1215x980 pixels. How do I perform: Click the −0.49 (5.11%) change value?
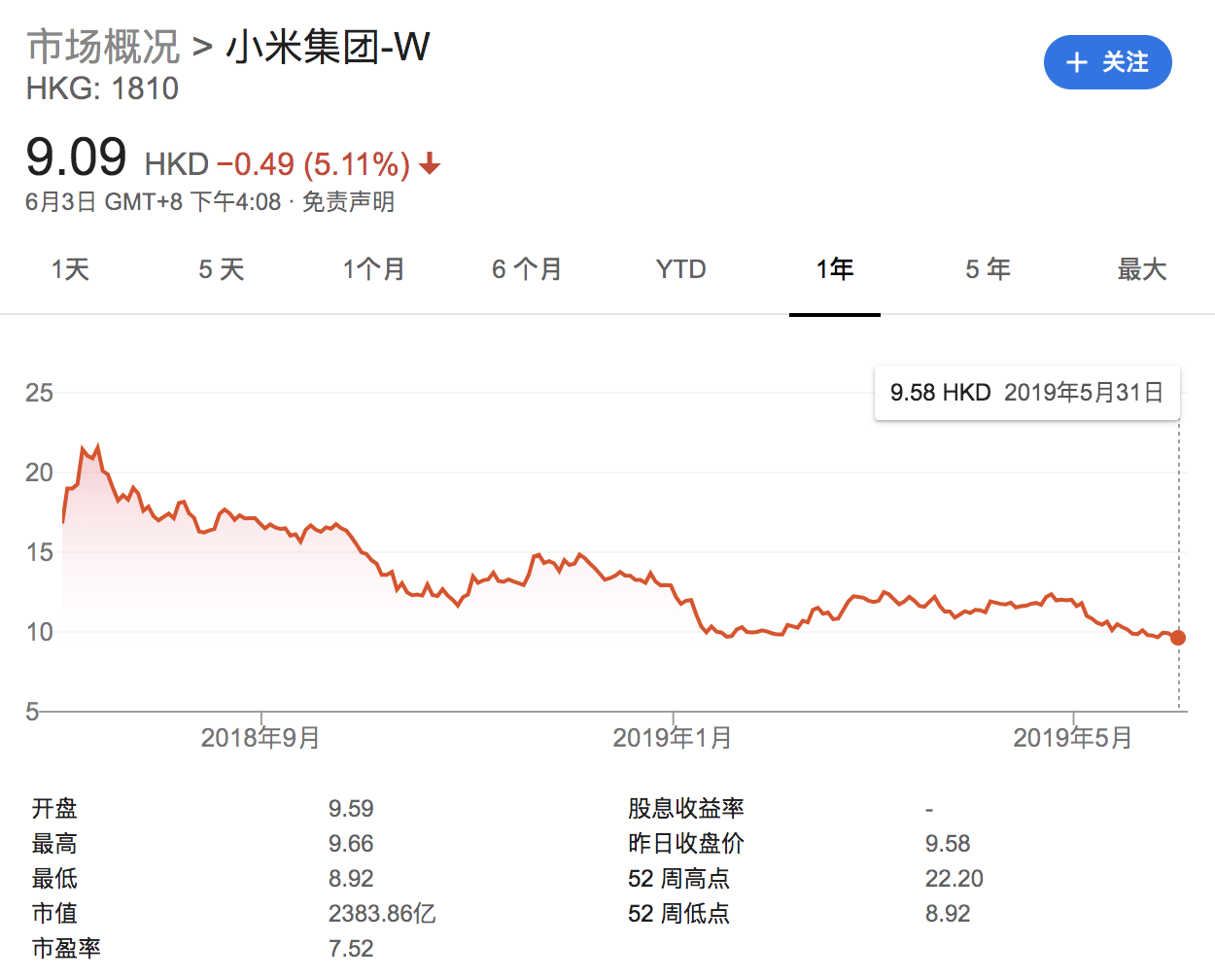[313, 164]
